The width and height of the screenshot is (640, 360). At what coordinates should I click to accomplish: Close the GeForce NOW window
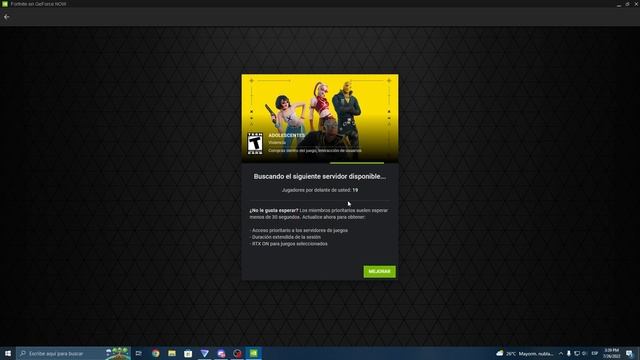pos(636,4)
